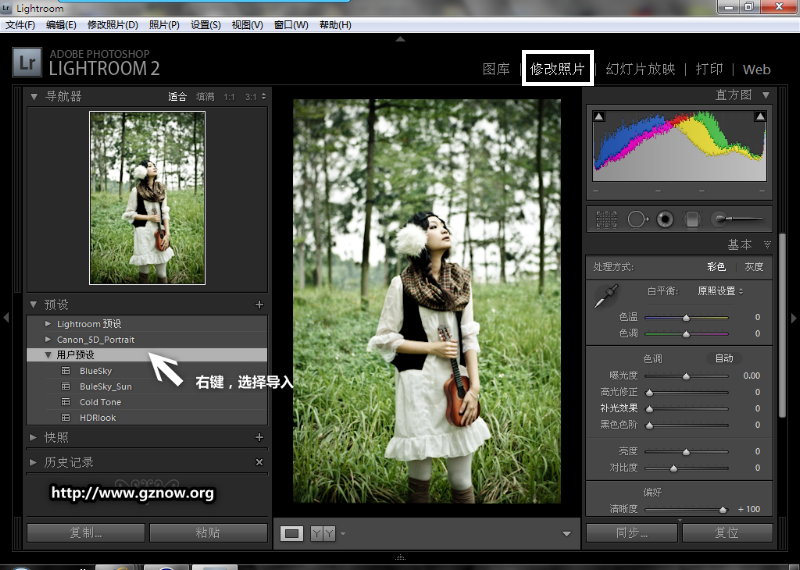Open the white balance 原照设置 dropdown
Screen dimensions: 800x570
[x=720, y=290]
